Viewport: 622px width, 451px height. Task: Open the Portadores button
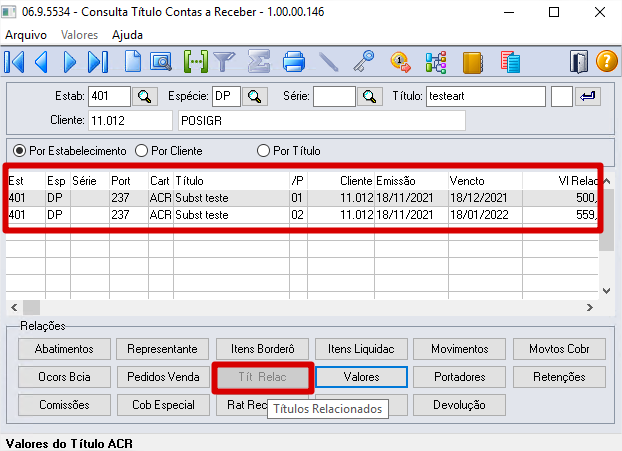click(460, 377)
